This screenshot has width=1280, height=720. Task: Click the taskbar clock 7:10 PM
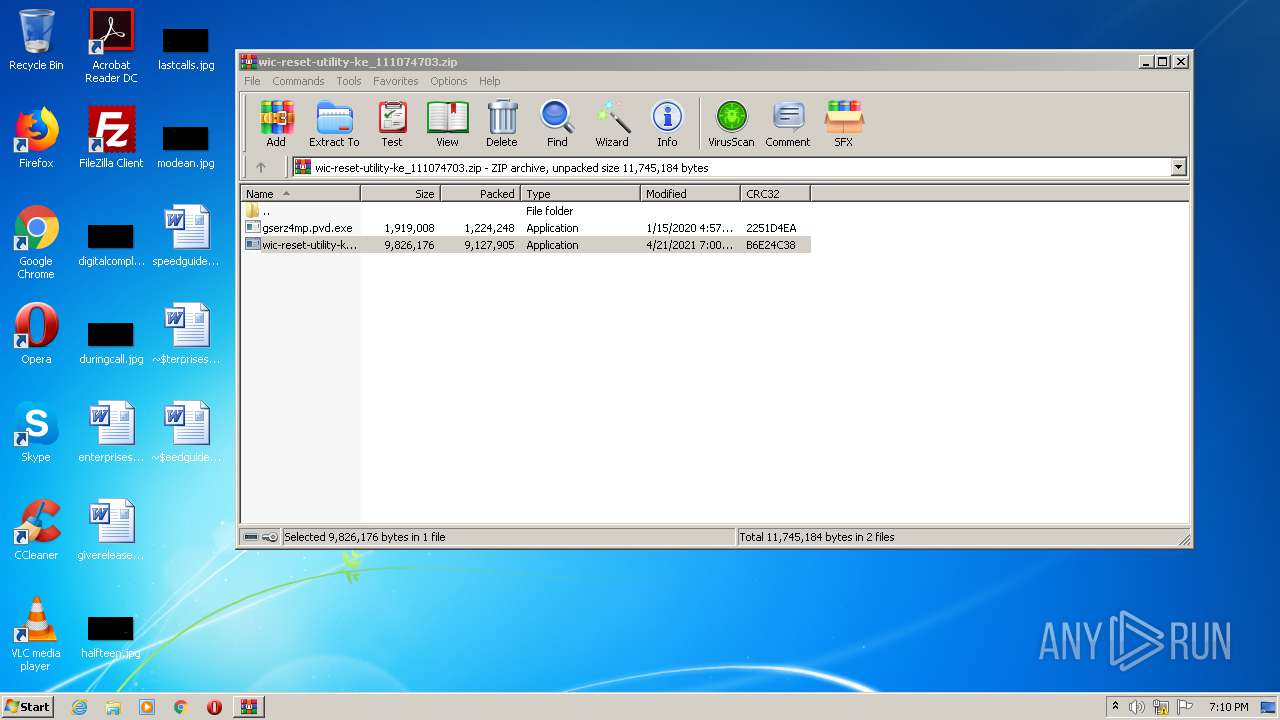click(1228, 707)
